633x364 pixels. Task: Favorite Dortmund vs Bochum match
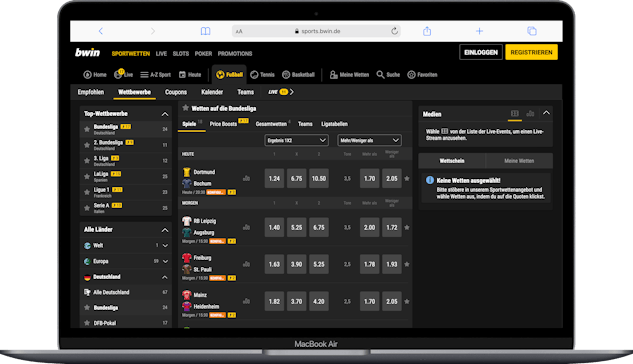coord(407,178)
